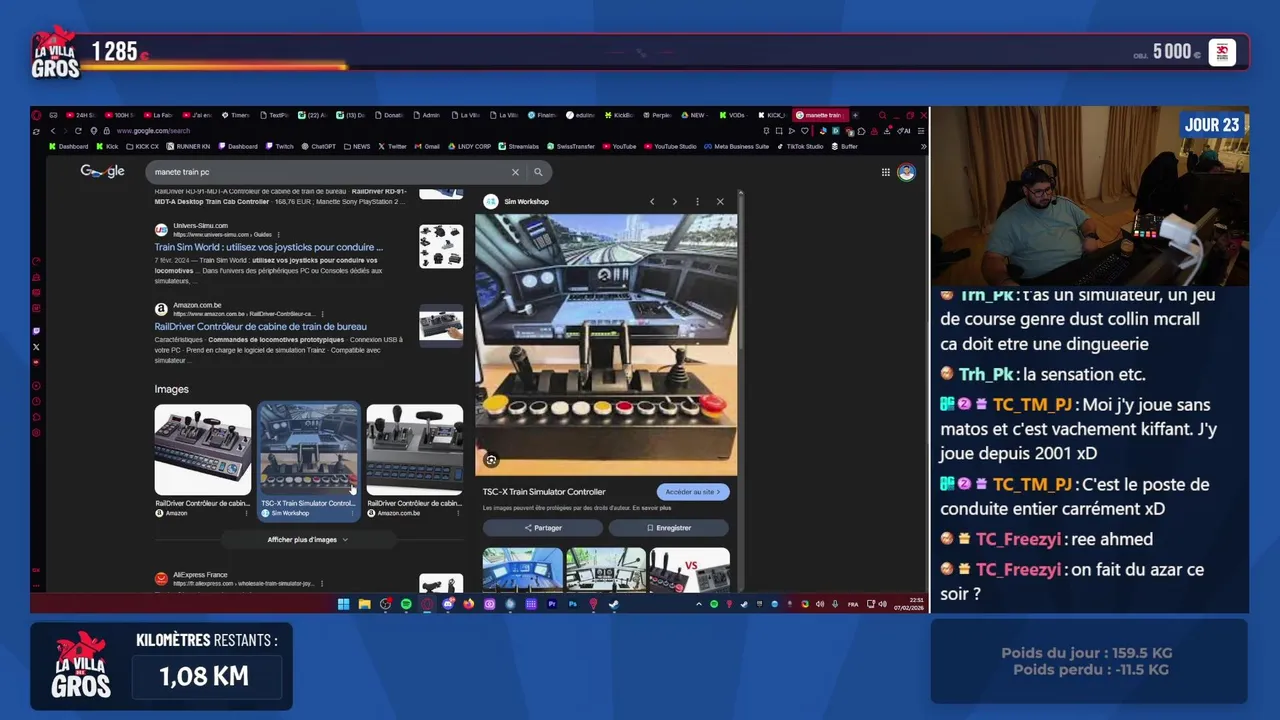Screen dimensions: 1280x720
Task: Open 'En savoir plus' copyright link
Action: pos(652,508)
